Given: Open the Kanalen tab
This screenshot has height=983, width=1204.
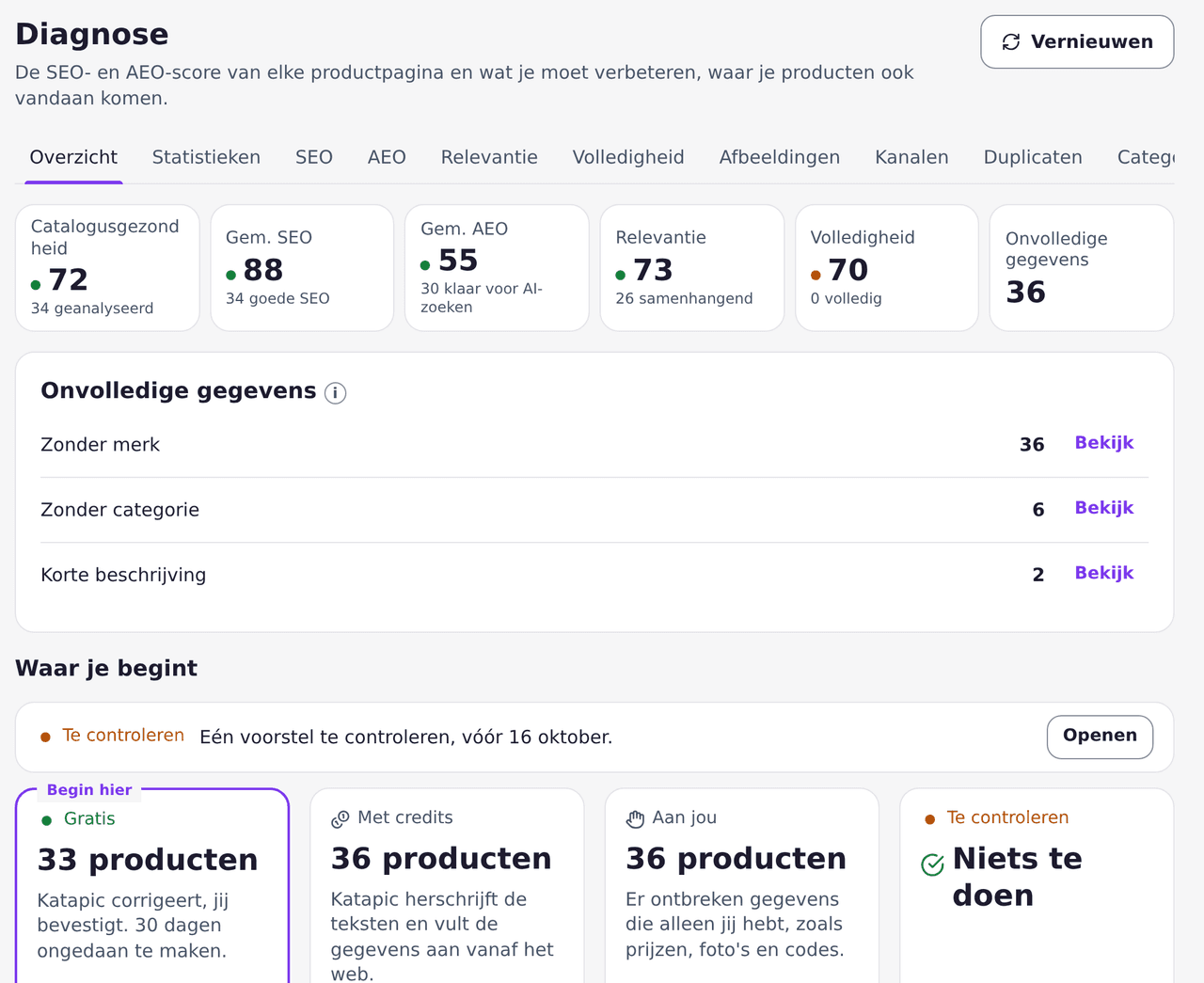Looking at the screenshot, I should tap(911, 157).
